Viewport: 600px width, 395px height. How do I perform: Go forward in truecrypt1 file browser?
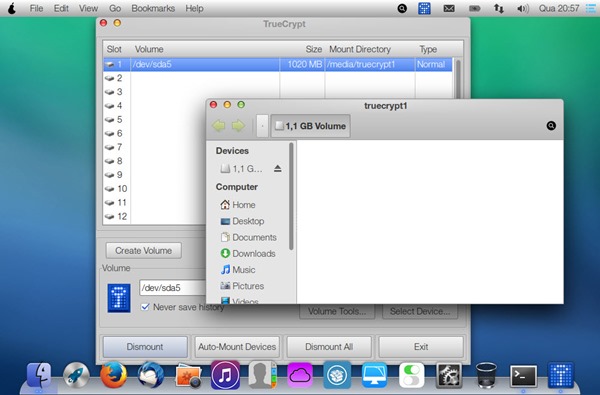(238, 126)
